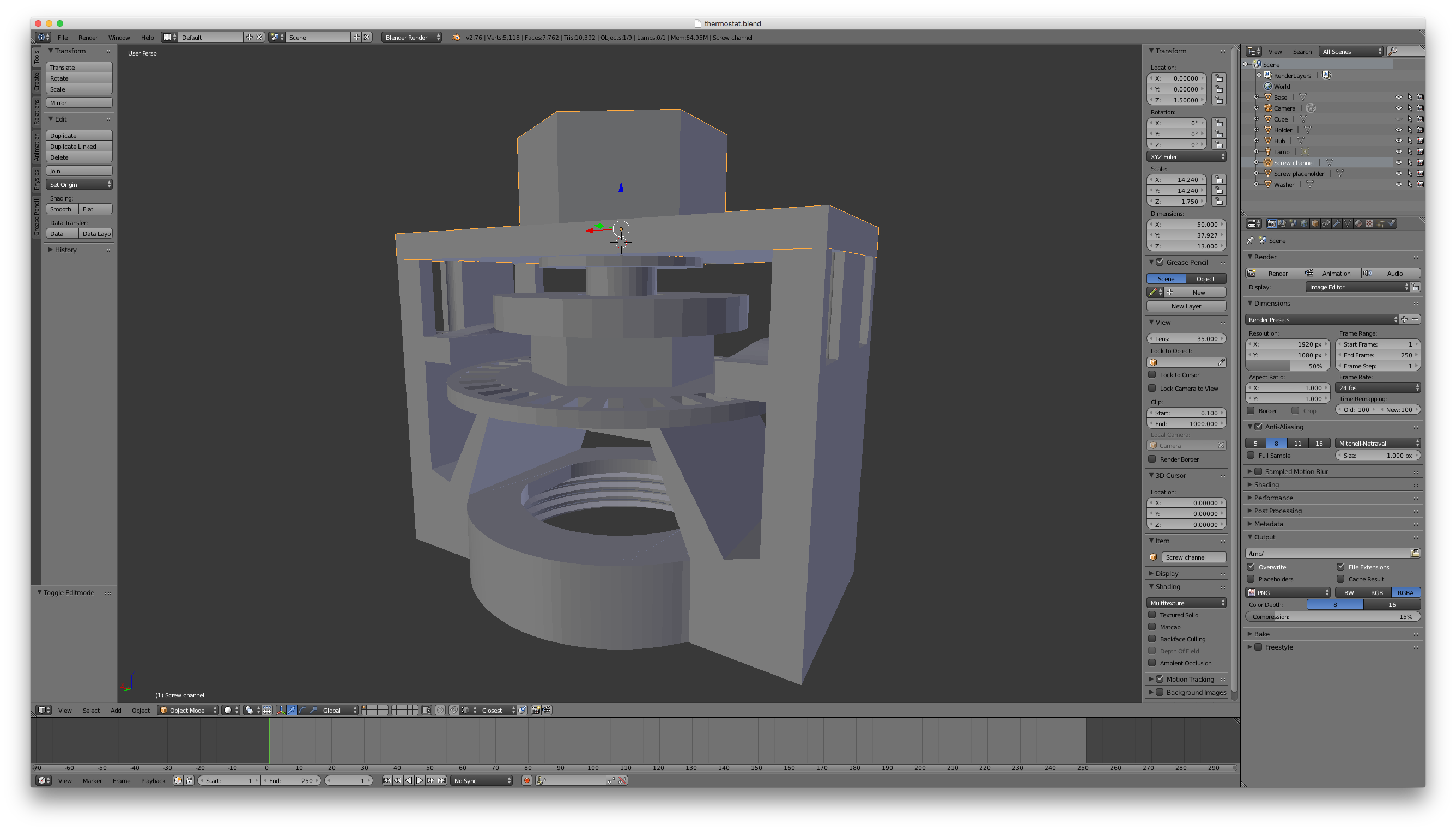Open the Material properties sphere tab icon
This screenshot has width=1456, height=831.
pyautogui.click(x=1358, y=224)
